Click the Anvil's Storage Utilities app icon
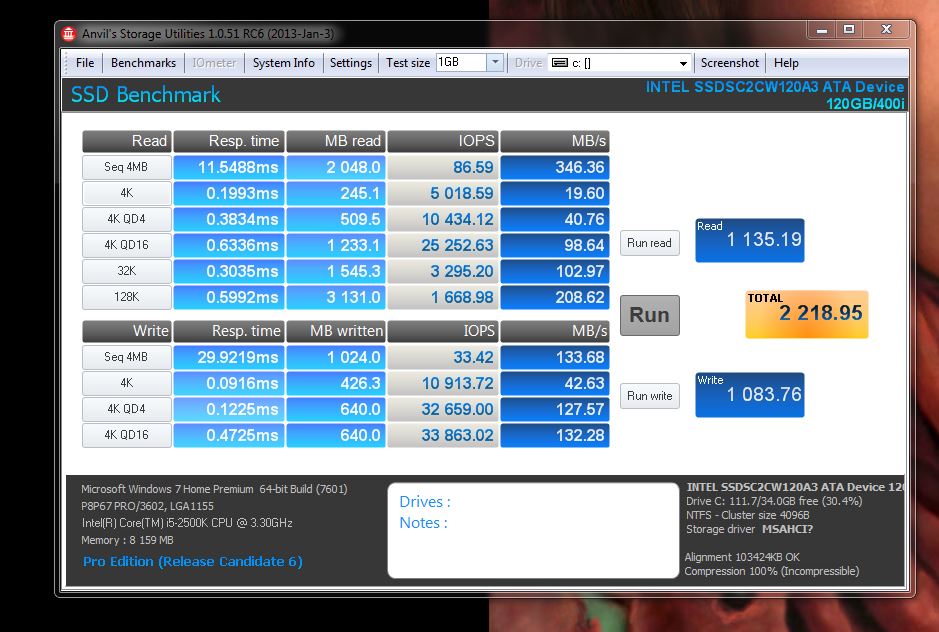The height and width of the screenshot is (632, 939). (x=69, y=34)
